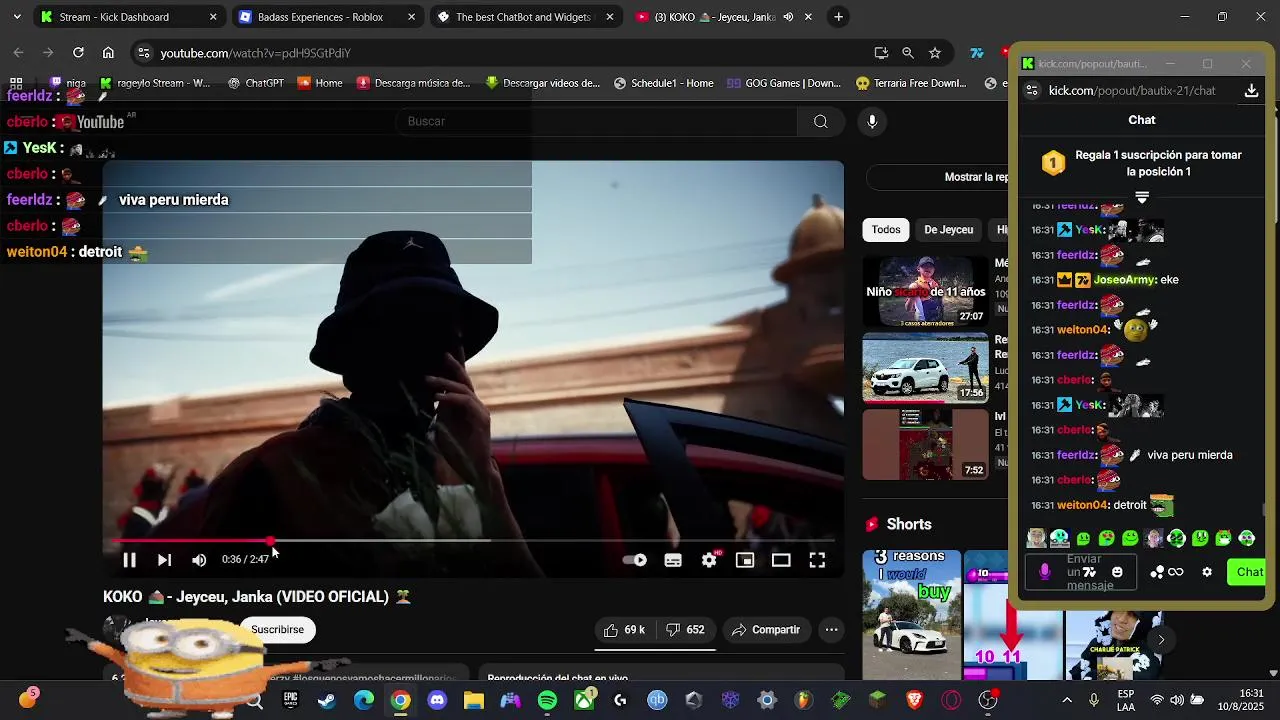Open the Schedule1 - Home bookmark
The width and height of the screenshot is (1280, 720).
pos(663,83)
